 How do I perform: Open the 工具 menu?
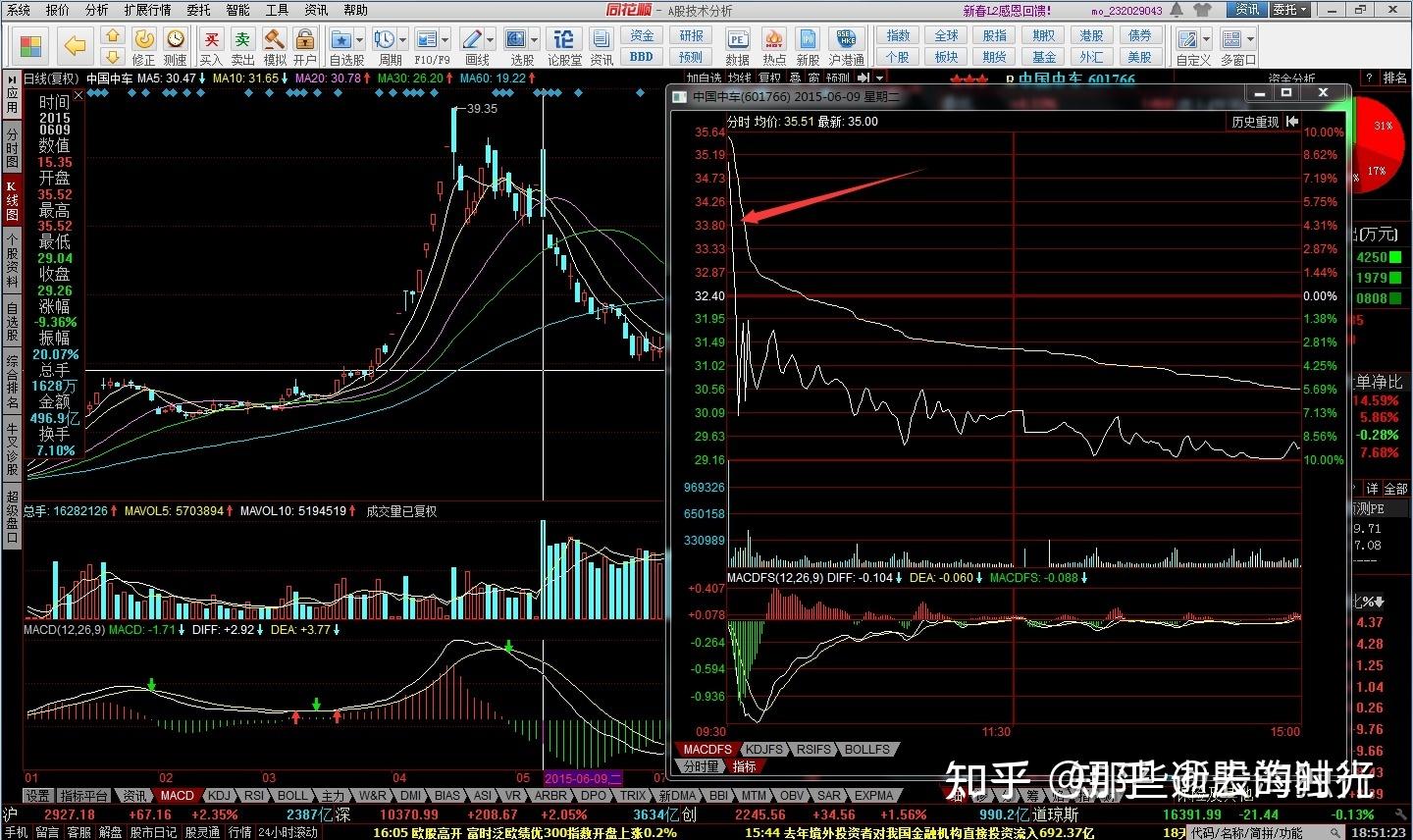point(277,10)
